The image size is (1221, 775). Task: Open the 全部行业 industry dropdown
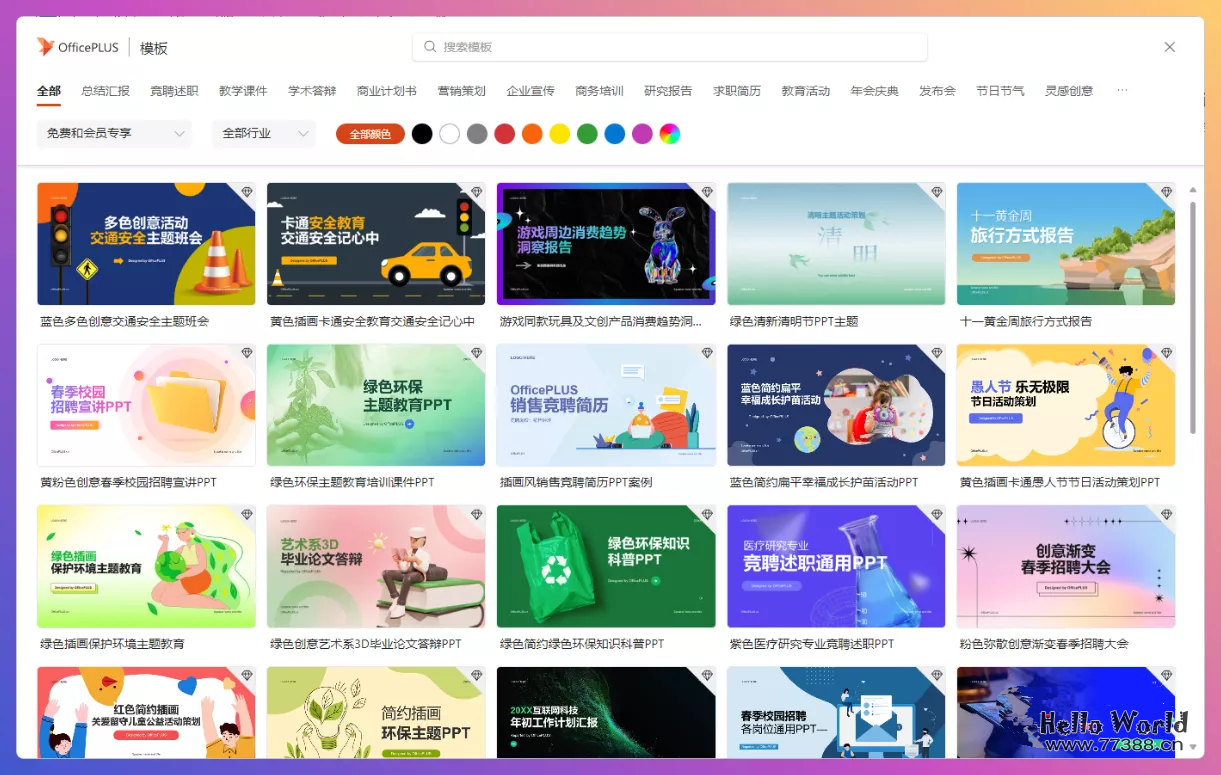tap(264, 134)
